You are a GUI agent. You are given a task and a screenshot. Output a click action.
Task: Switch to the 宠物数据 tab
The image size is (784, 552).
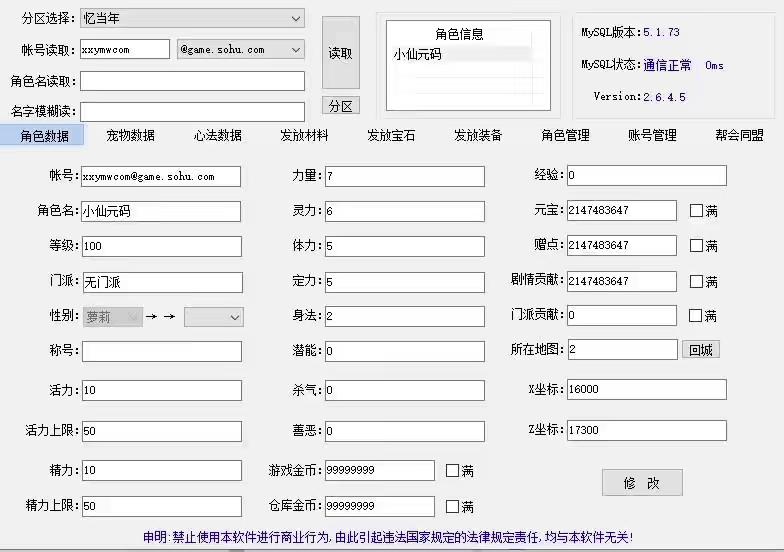[x=130, y=136]
